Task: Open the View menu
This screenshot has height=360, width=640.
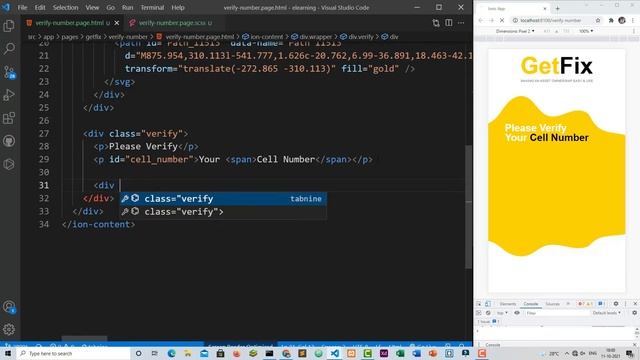Action: [92, 7]
